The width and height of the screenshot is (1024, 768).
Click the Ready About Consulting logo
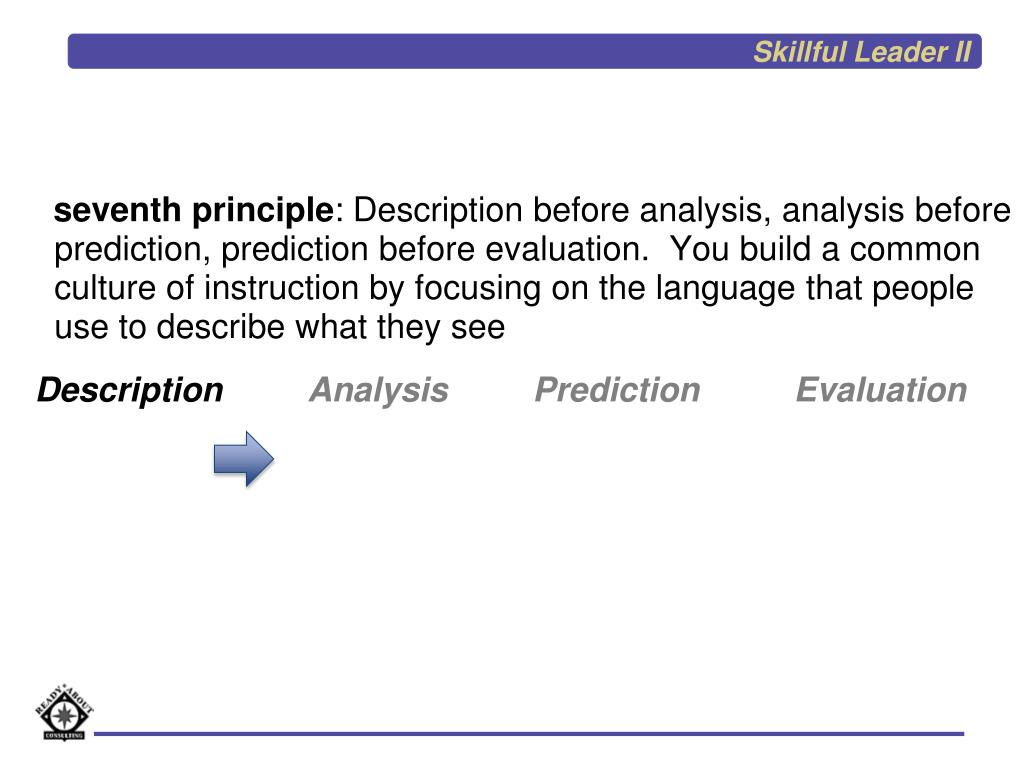[64, 712]
